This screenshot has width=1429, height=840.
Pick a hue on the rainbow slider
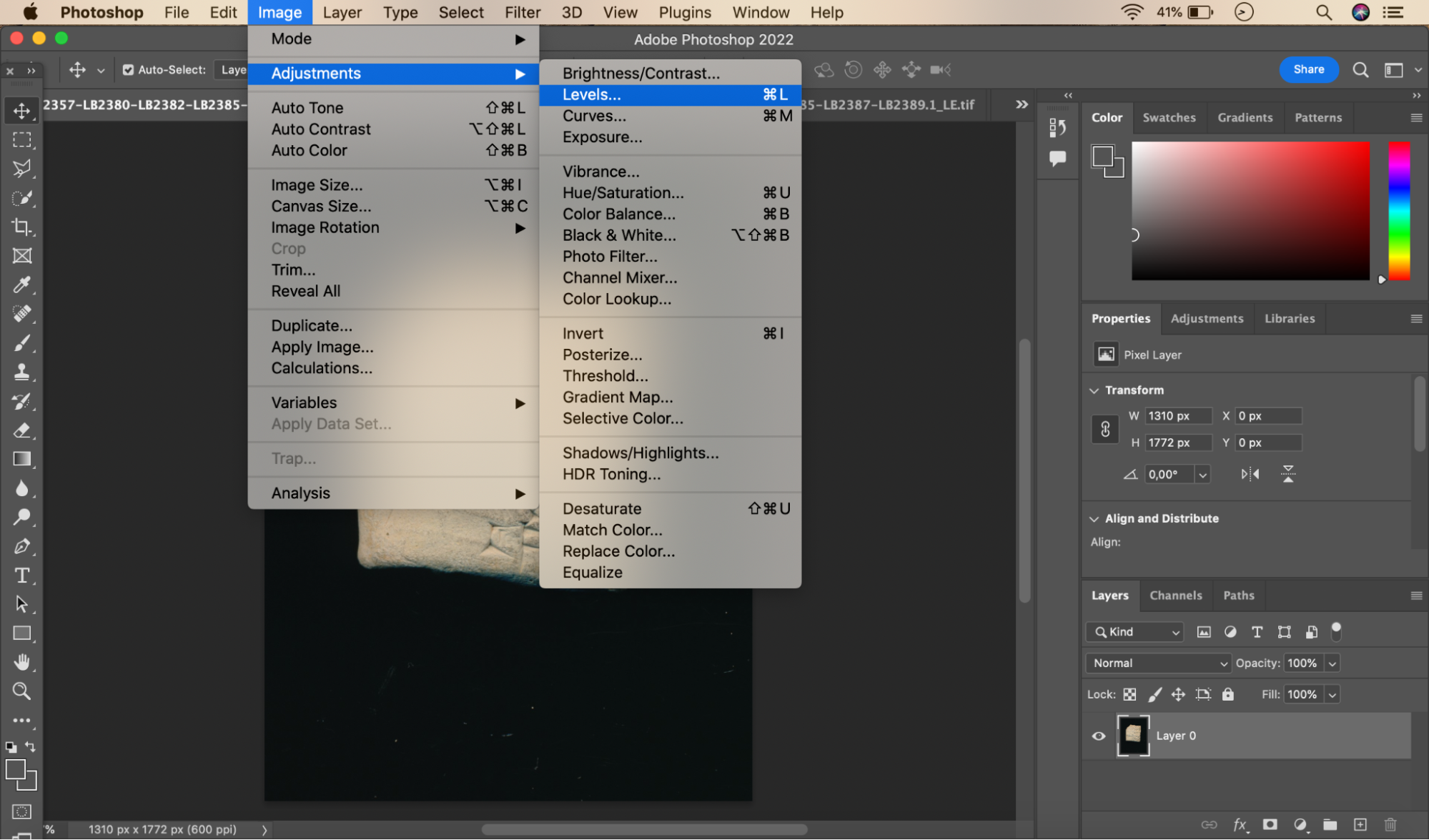click(1399, 211)
